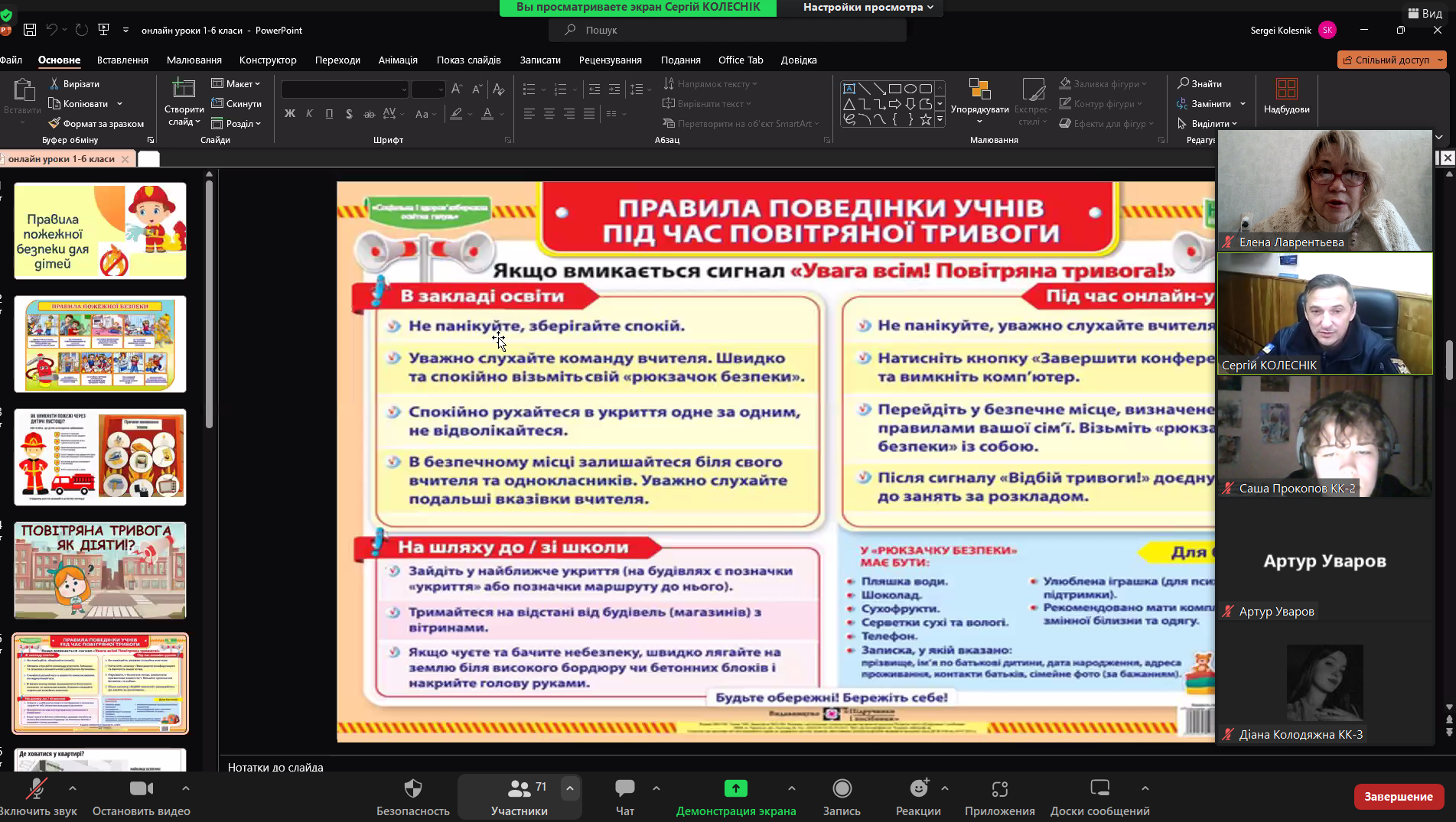Click the Screen share (Демонстрация экрана) icon
1456x822 pixels.
tap(736, 788)
